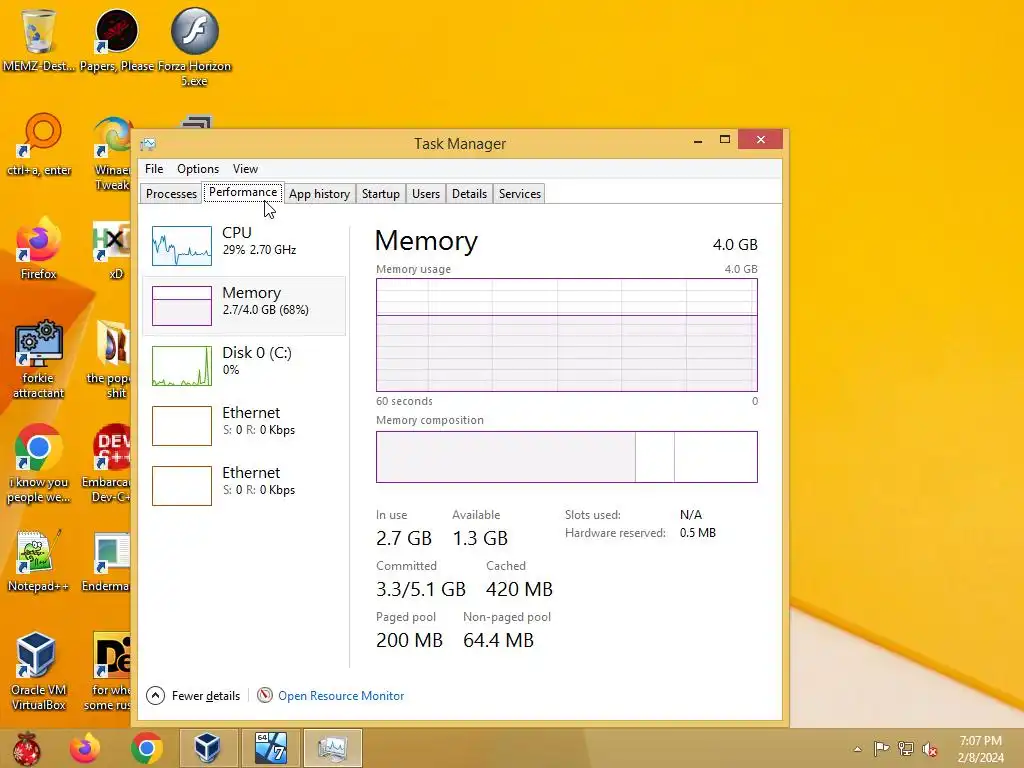
Task: Collapse Task Manager with Fewer details arrow
Action: (155, 696)
